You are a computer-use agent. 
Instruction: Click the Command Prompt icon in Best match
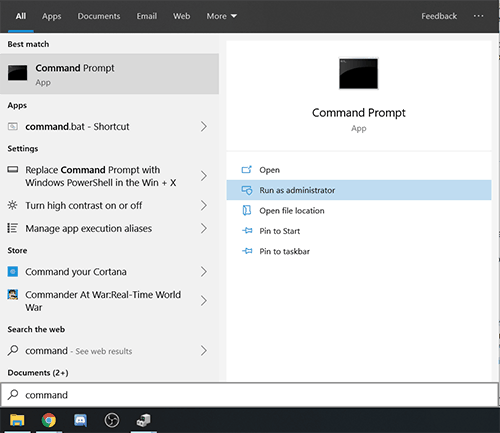click(x=17, y=73)
